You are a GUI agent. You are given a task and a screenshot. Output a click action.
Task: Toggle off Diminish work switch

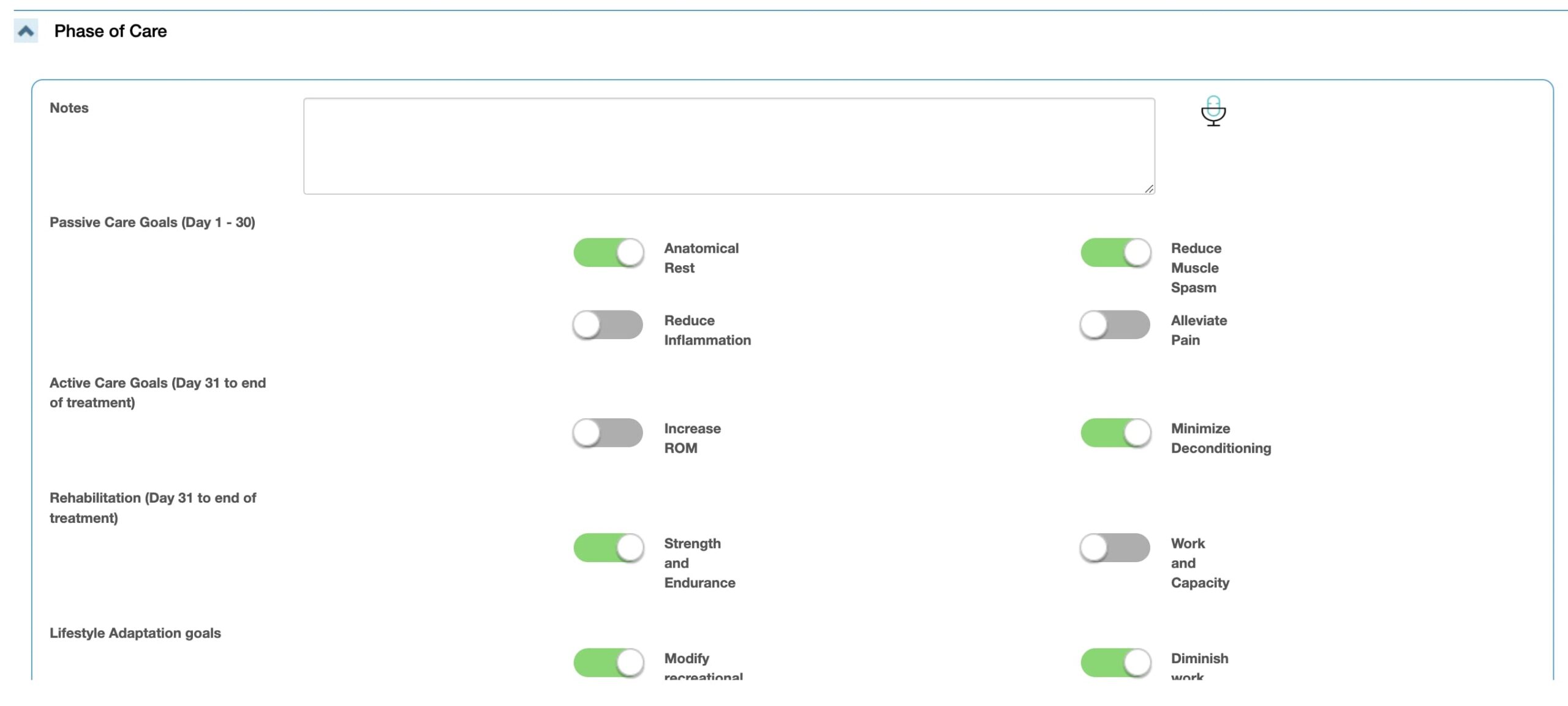[x=1115, y=663]
